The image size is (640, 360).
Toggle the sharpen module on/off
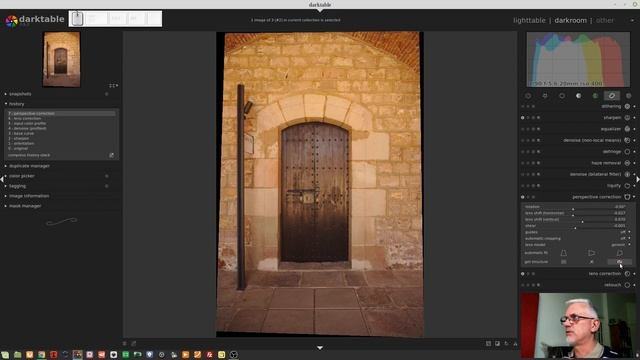(x=522, y=118)
